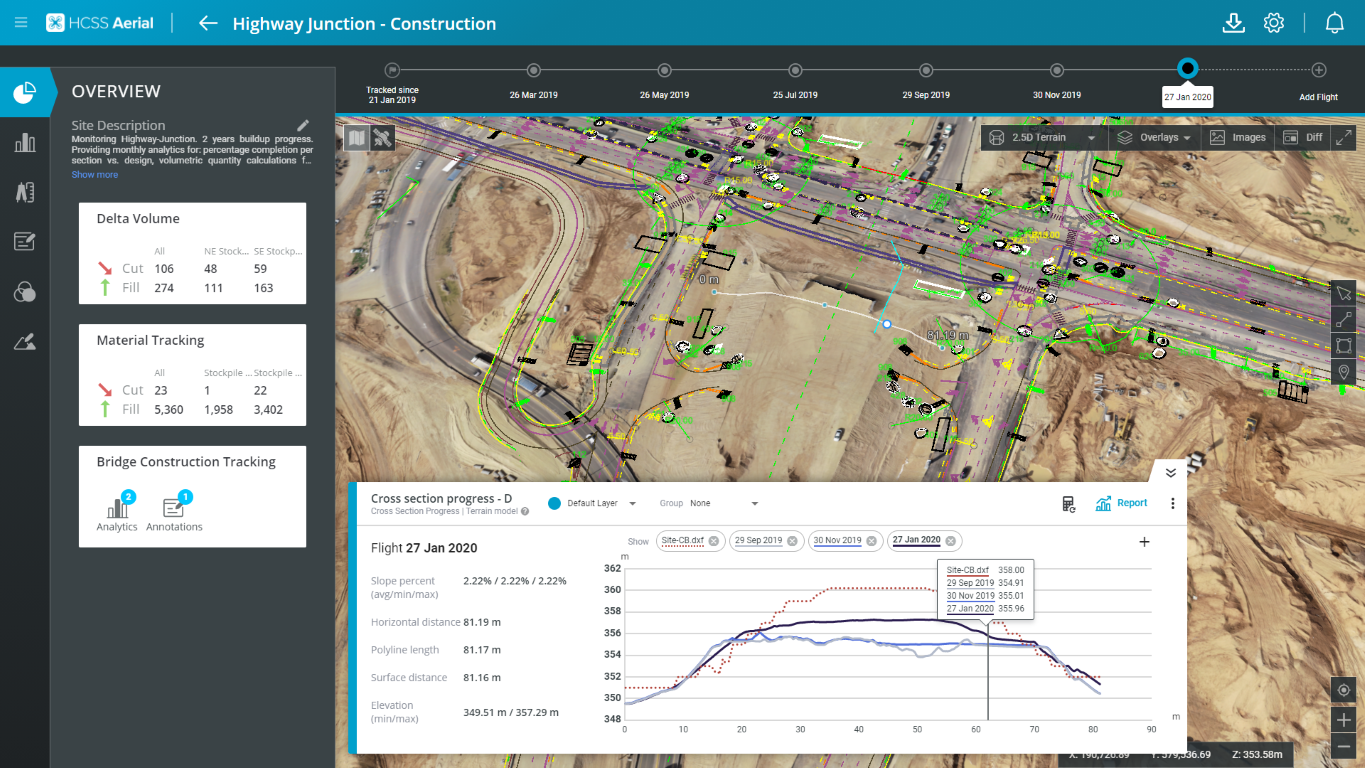Viewport: 1365px width, 768px height.
Task: Open the notifications bell
Action: [x=1334, y=23]
